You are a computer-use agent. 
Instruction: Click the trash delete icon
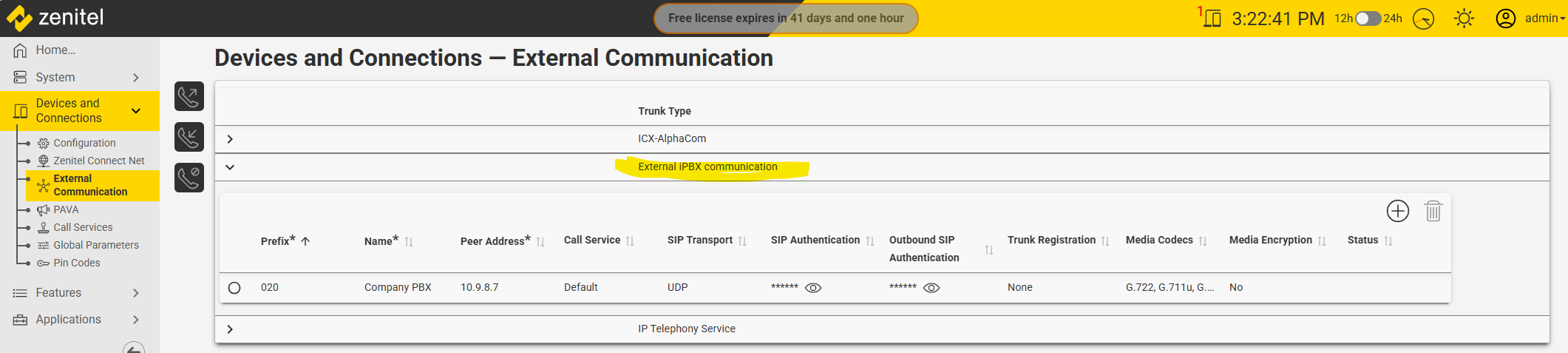1433,211
